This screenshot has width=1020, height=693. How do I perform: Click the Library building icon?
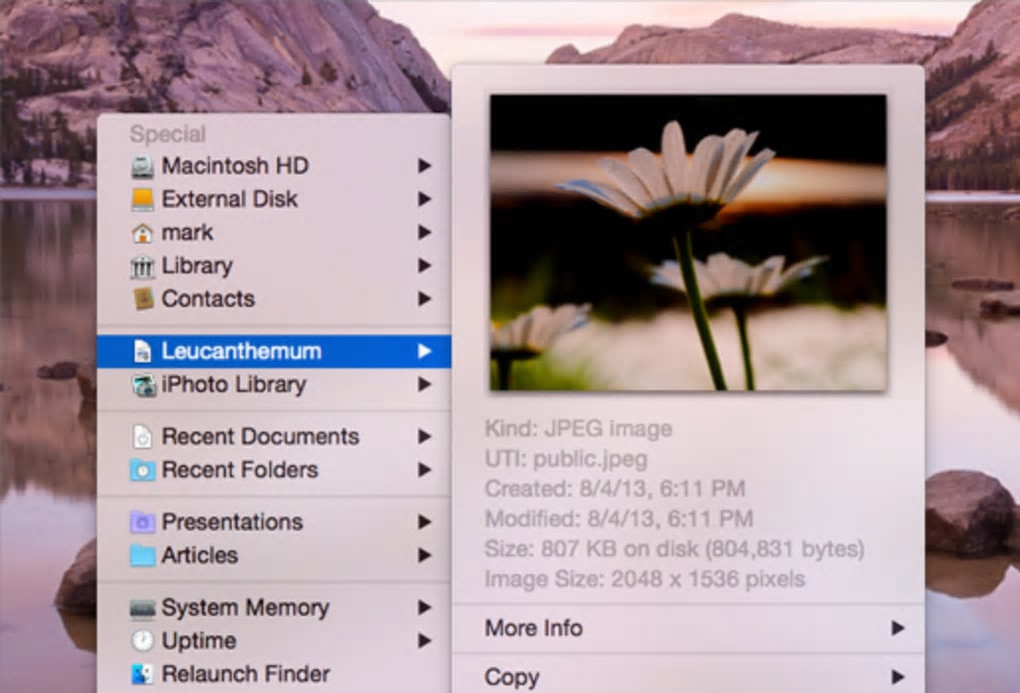click(x=142, y=266)
